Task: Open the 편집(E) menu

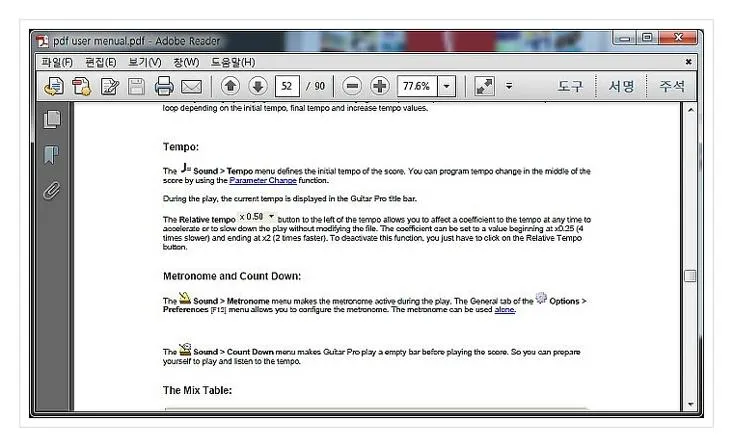Action: 101,62
